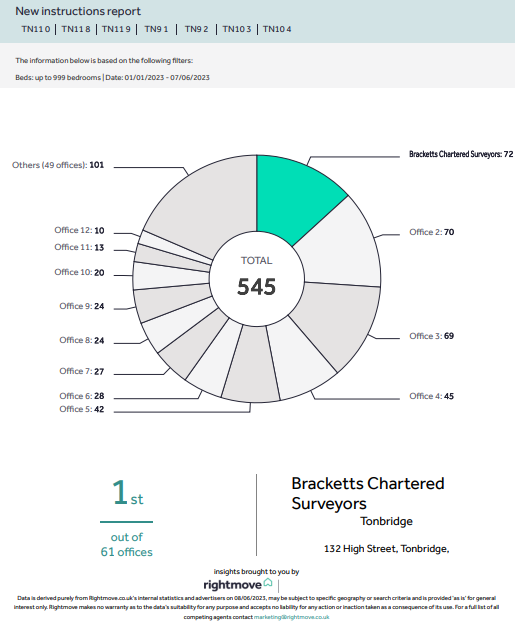The width and height of the screenshot is (515, 632).
Task: Select the TN9 2 postcode tab
Action: (197, 29)
